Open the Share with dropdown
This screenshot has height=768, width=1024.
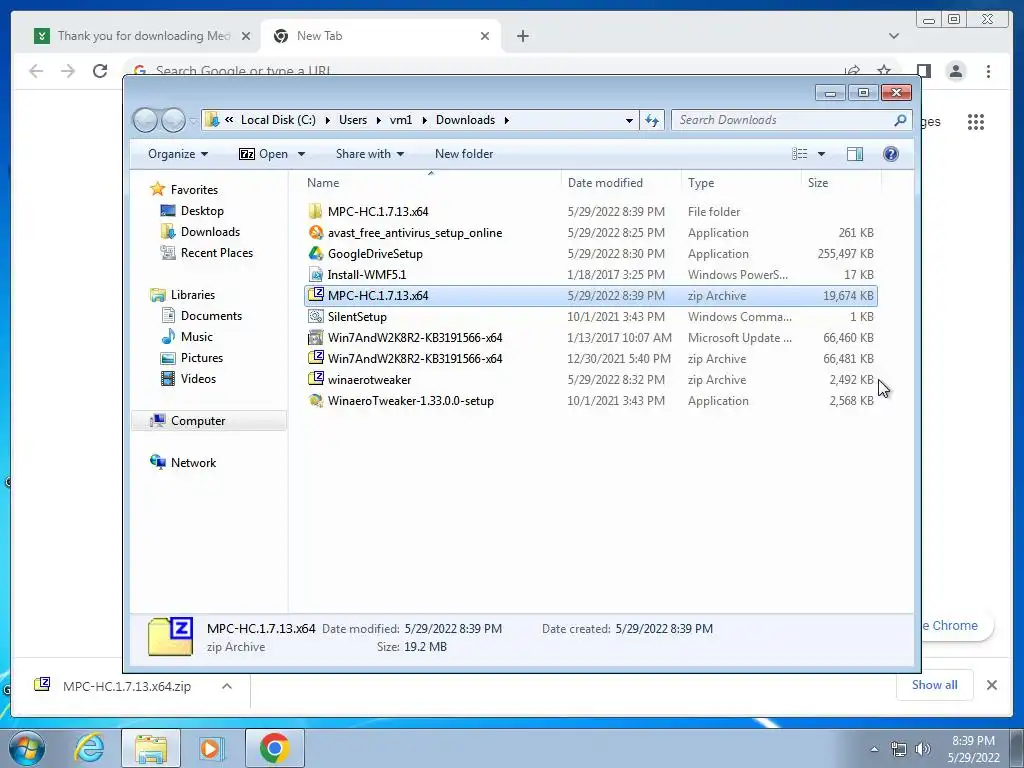click(370, 154)
